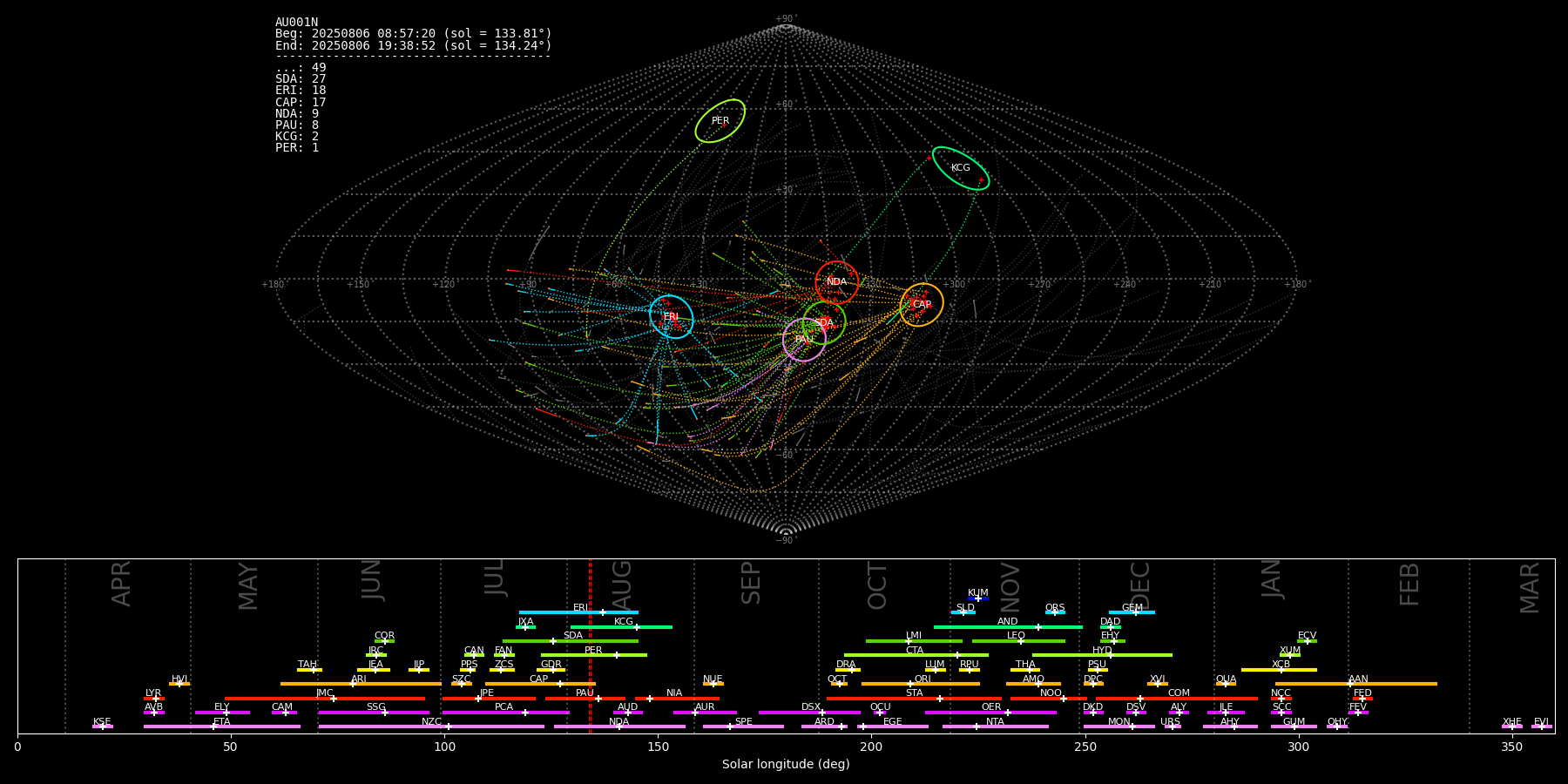This screenshot has height=784, width=1568.
Task: Click the ETA shower bar in timeline
Action: (222, 727)
